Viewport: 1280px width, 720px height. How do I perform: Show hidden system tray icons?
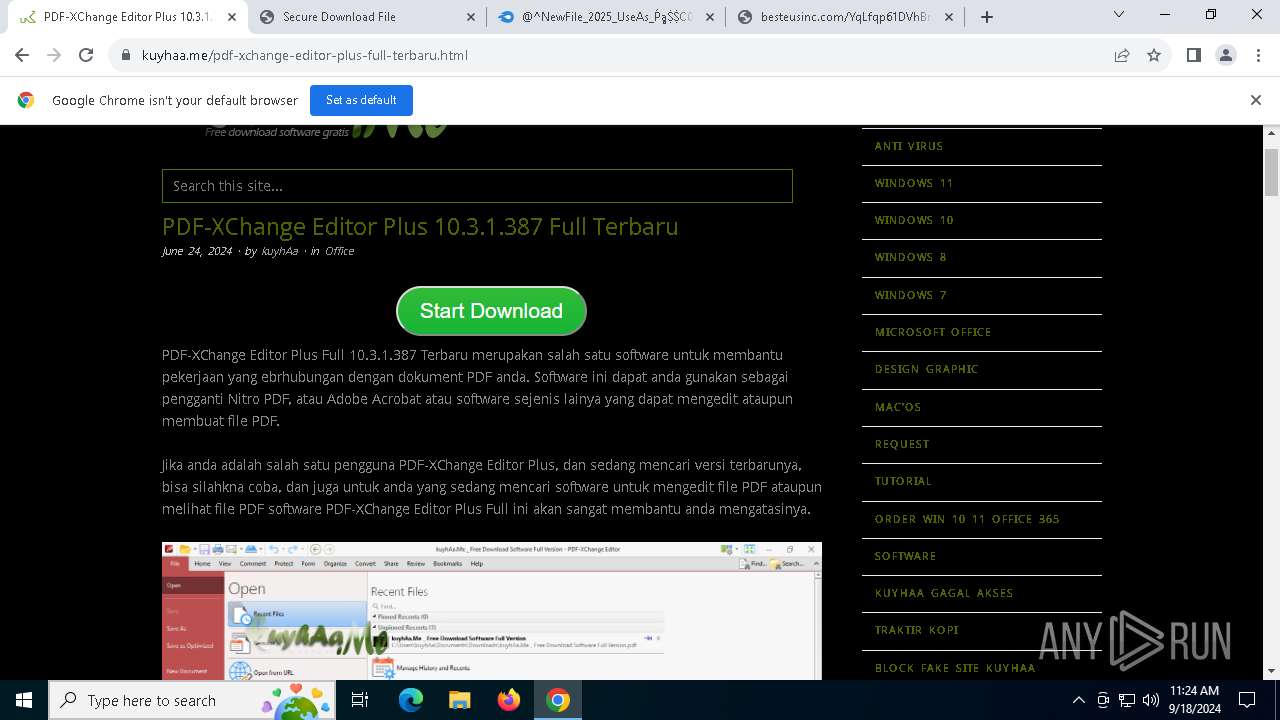1078,700
